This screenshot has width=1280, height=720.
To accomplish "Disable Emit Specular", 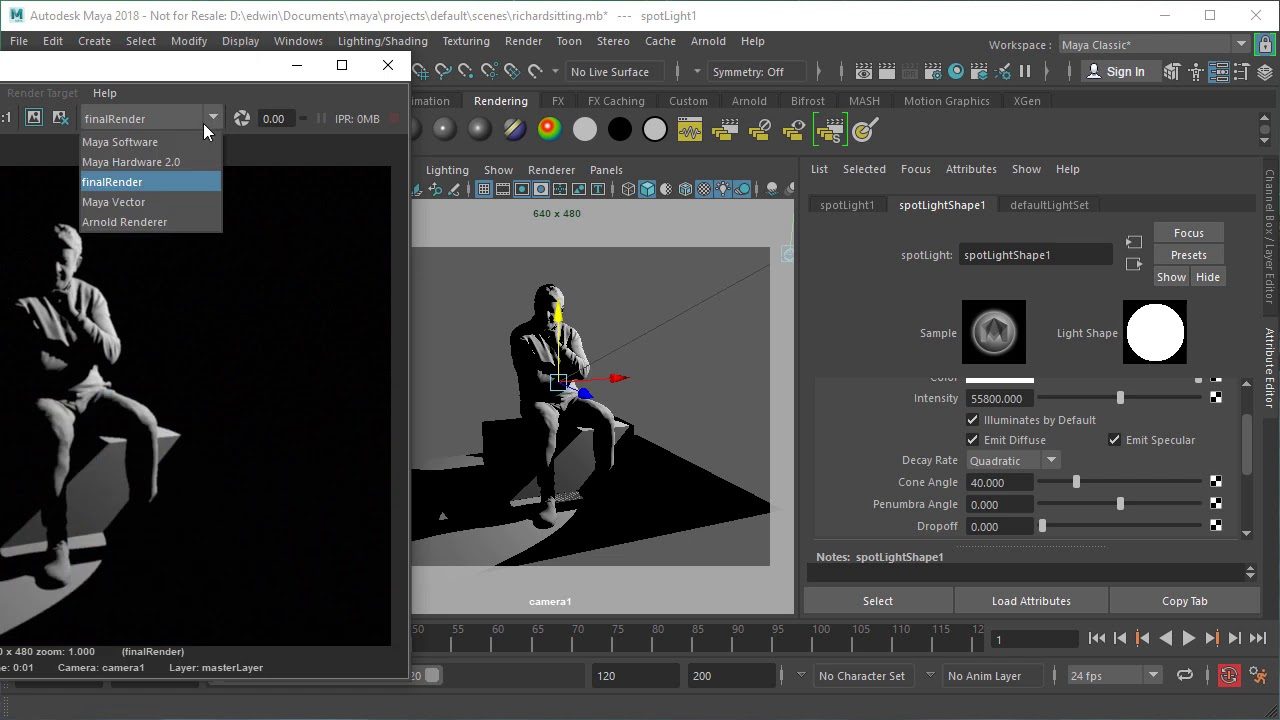I will (1114, 440).
